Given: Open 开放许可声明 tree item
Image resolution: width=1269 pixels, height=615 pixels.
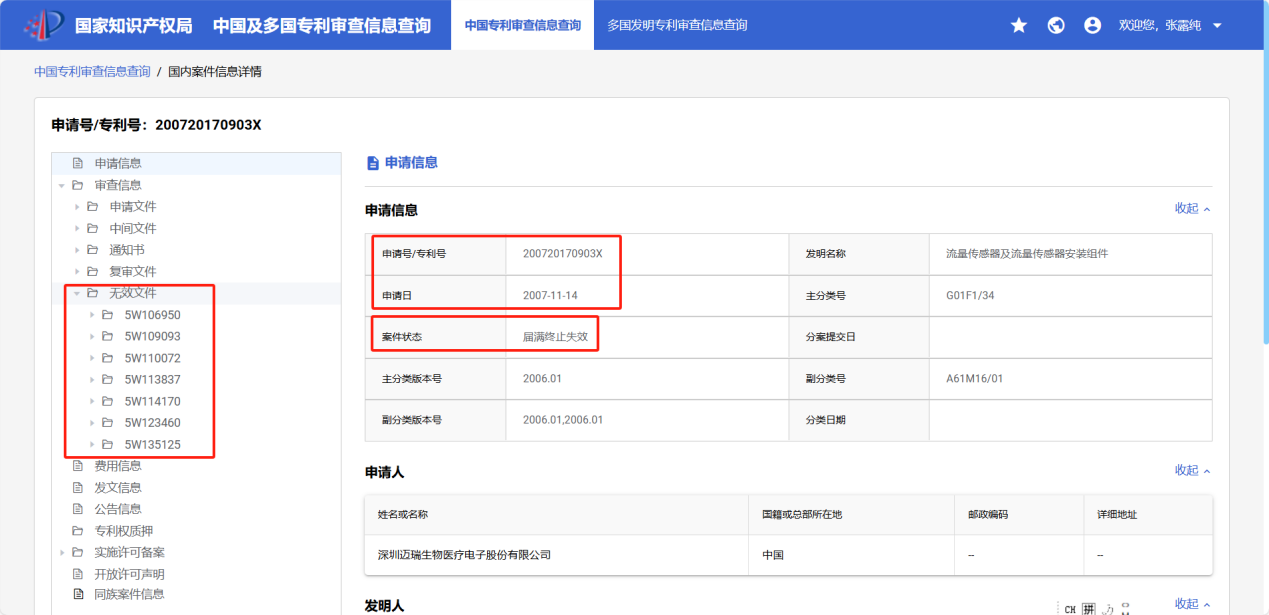Looking at the screenshot, I should click(x=130, y=574).
